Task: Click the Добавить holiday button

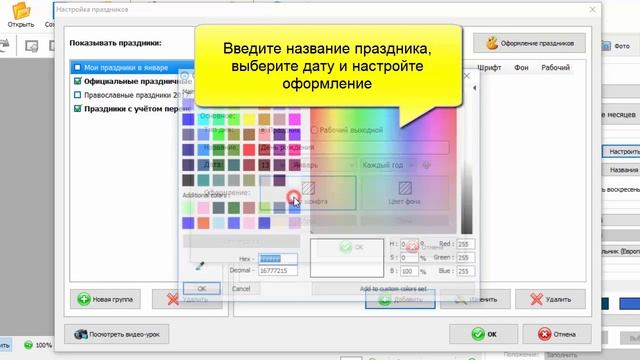Action: (400, 299)
